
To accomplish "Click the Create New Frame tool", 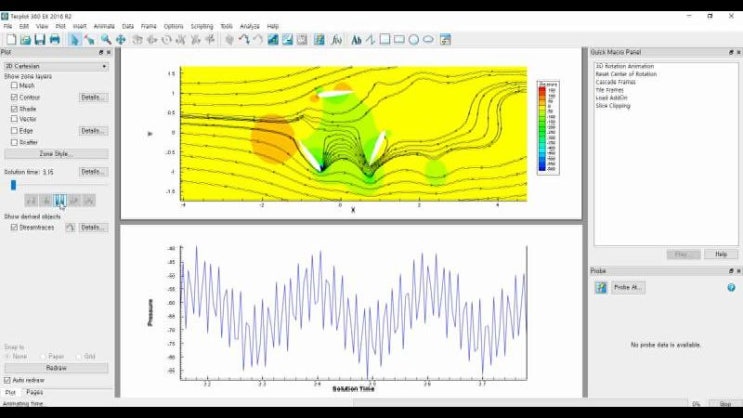I will [x=445, y=40].
